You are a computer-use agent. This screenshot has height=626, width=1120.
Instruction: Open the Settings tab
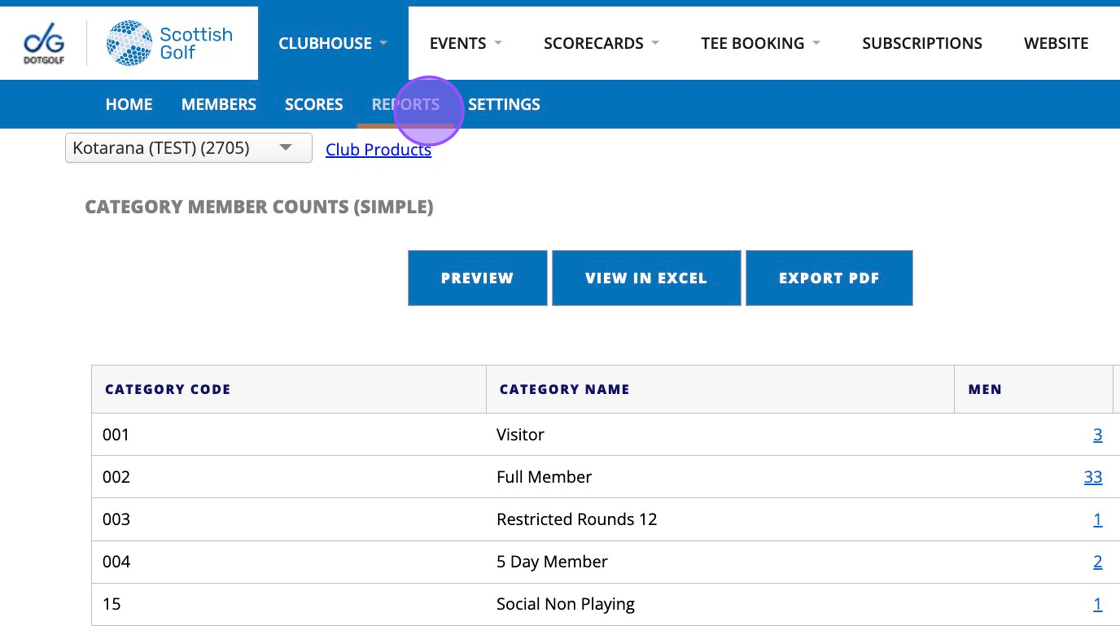504,104
